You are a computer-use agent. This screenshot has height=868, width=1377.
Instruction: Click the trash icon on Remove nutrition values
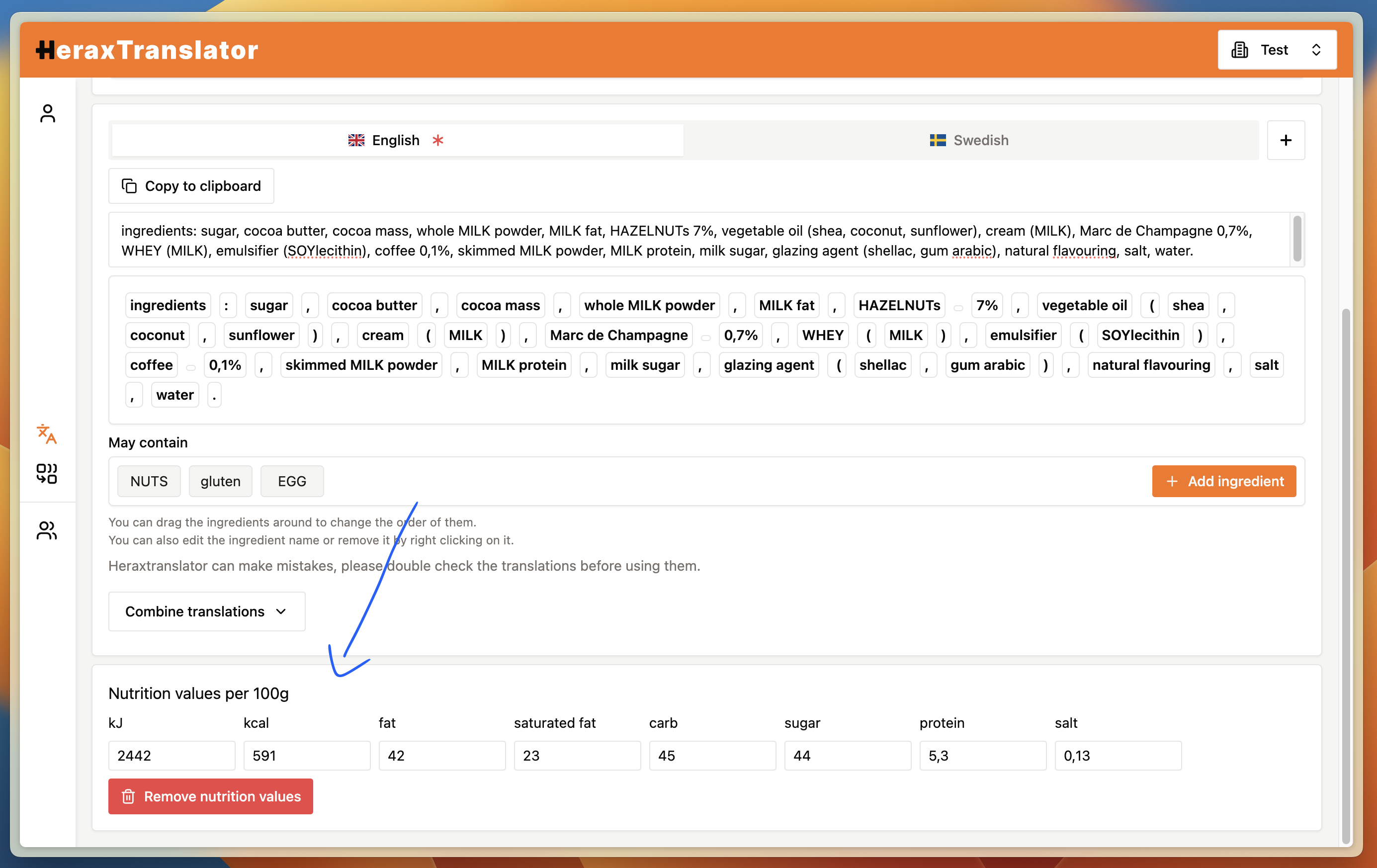tap(128, 796)
